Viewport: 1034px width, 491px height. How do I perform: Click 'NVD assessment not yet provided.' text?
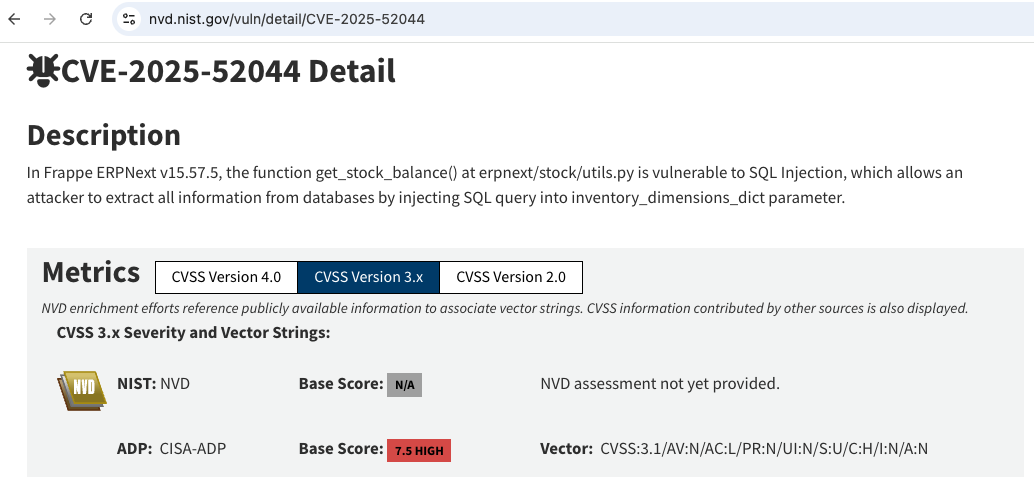pos(660,384)
